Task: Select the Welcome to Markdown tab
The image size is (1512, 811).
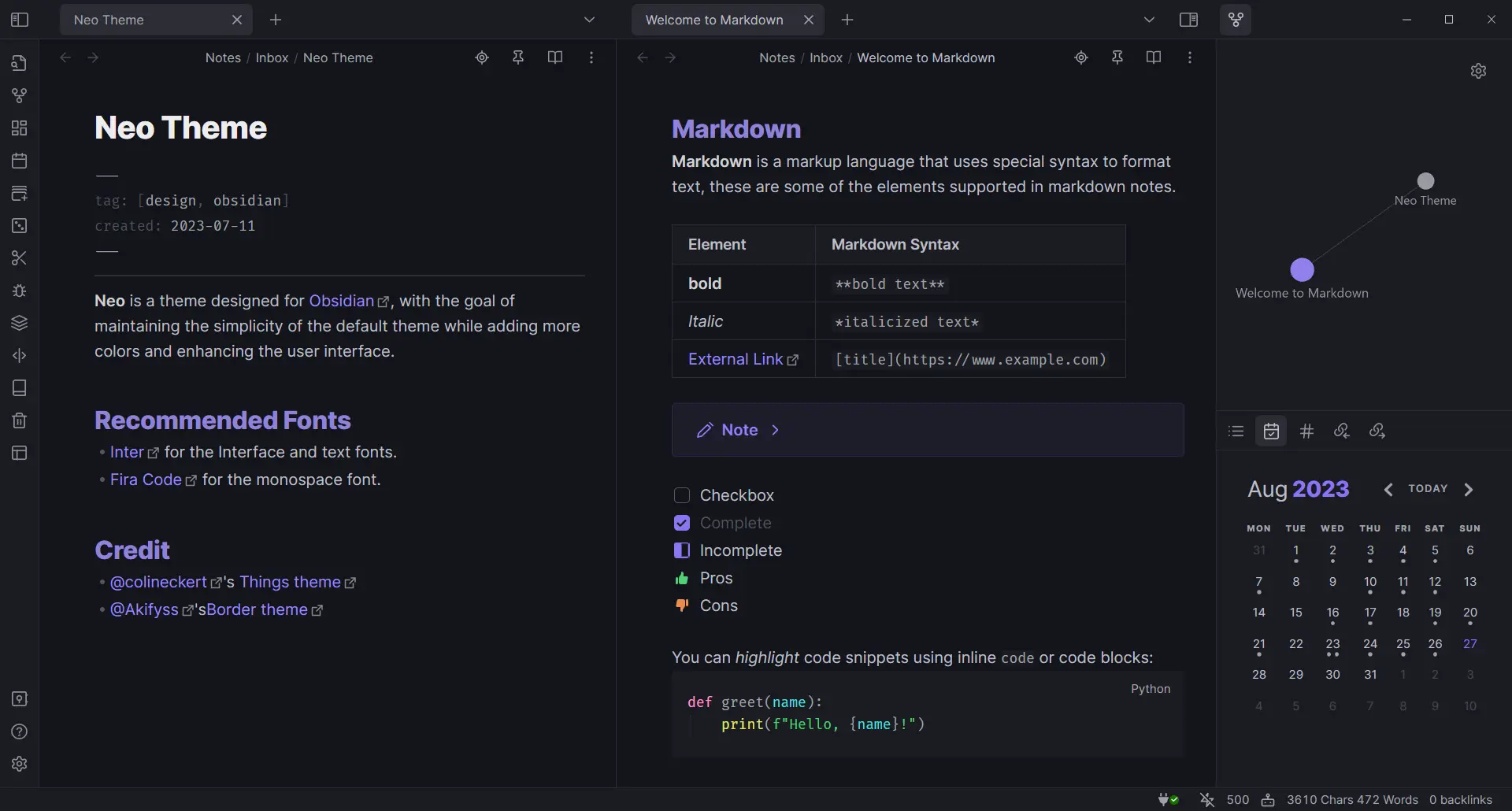Action: [x=728, y=20]
